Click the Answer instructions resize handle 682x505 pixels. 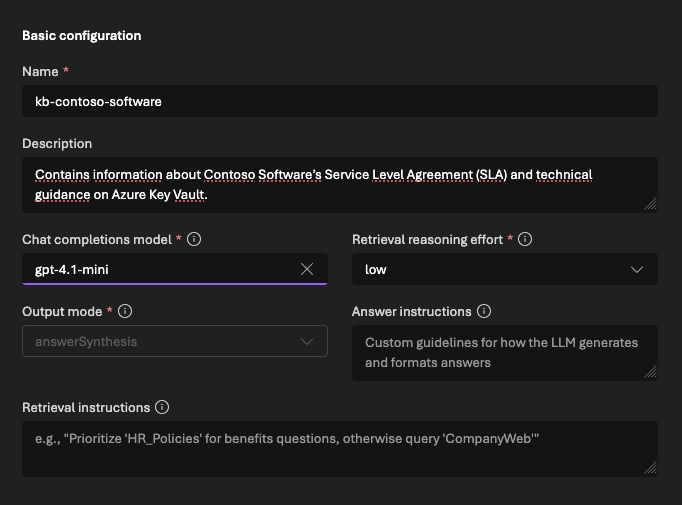(650, 372)
